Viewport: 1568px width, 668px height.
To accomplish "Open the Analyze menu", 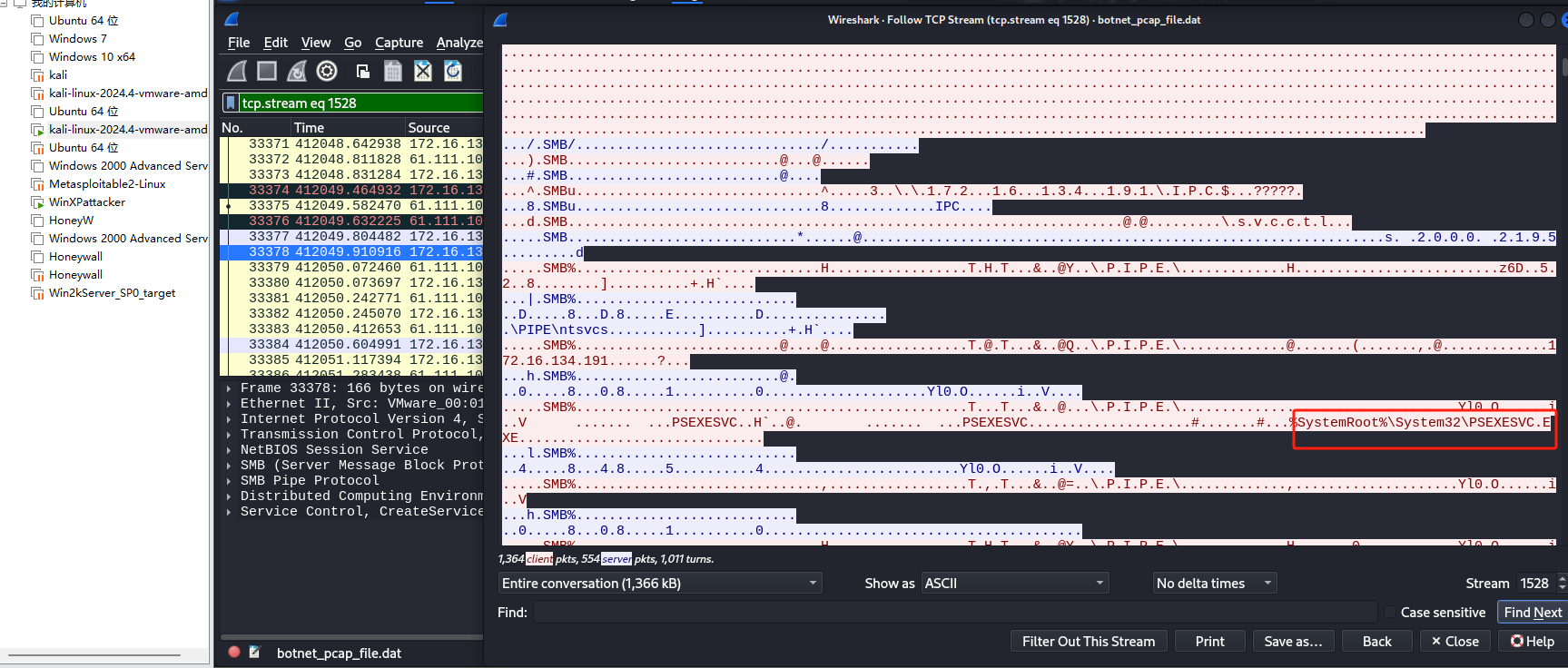I will 459,42.
